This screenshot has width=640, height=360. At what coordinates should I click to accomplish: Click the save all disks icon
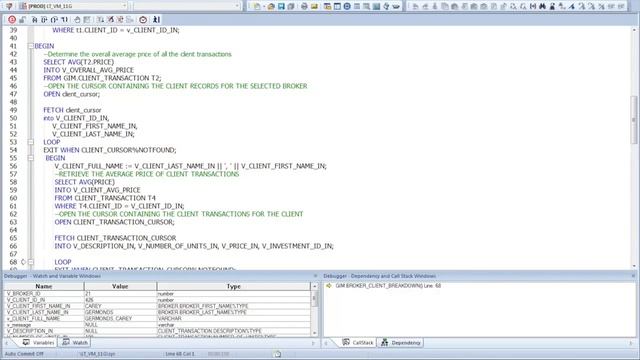pyautogui.click(x=291, y=6)
